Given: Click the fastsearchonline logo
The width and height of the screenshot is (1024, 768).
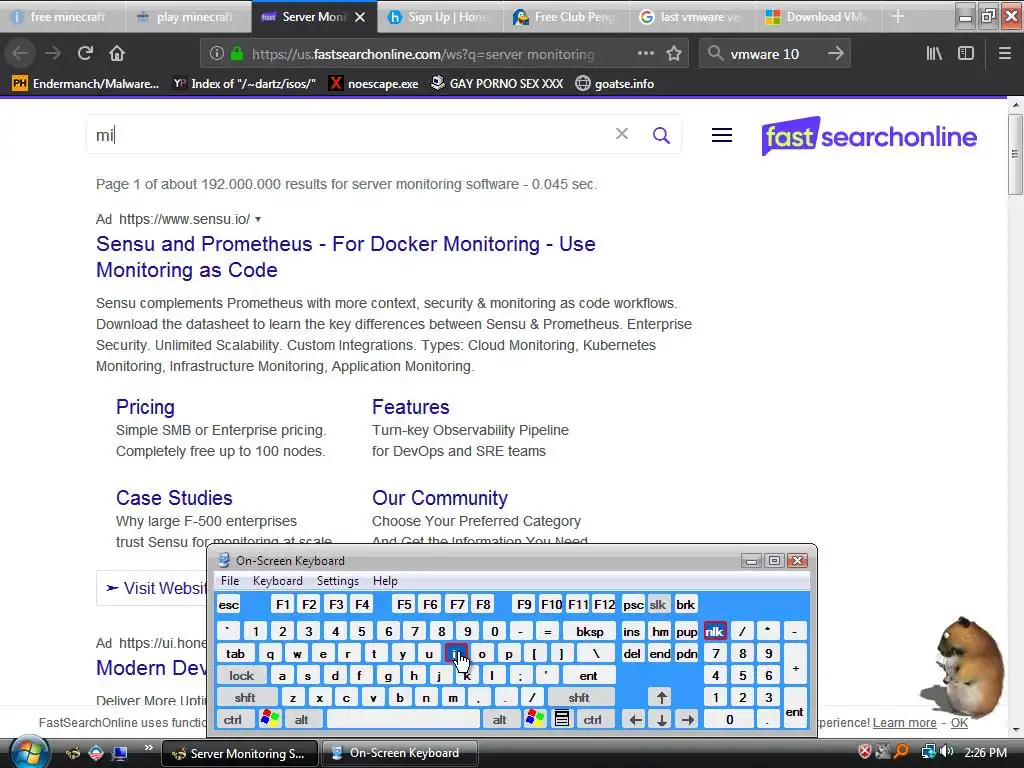Looking at the screenshot, I should click(x=869, y=136).
